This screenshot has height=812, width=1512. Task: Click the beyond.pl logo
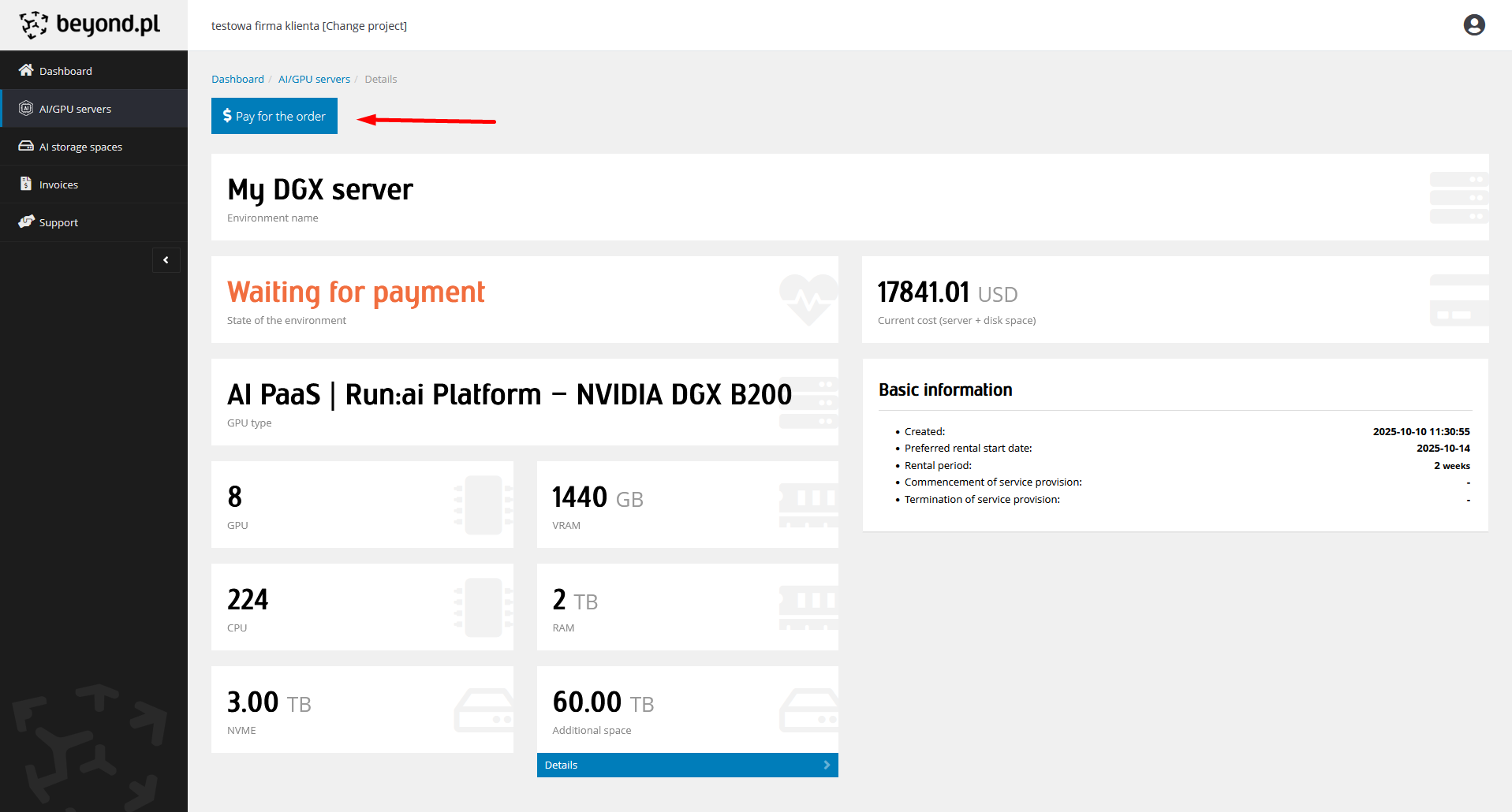click(90, 24)
